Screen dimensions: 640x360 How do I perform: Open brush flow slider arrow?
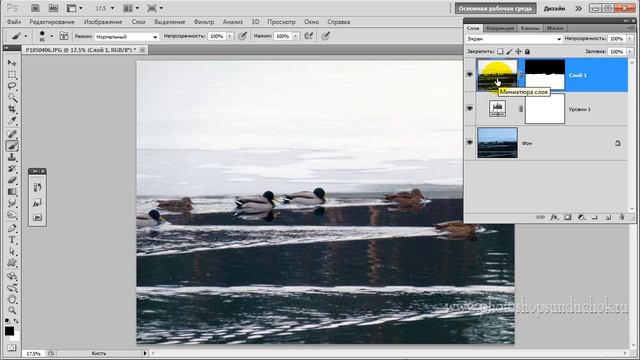[x=296, y=36]
